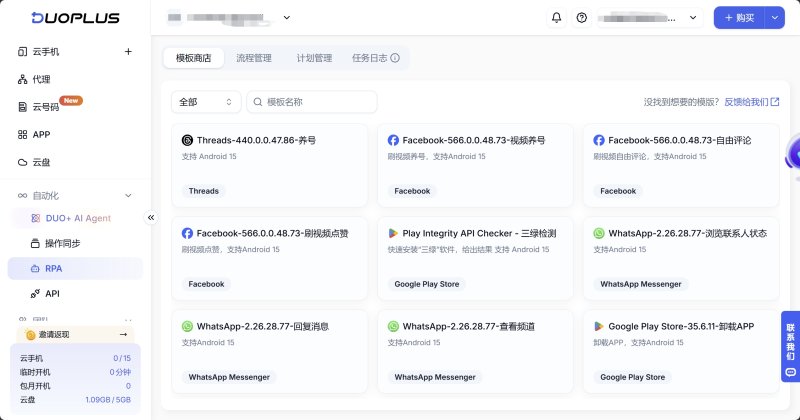Click info icon next to 任务日志
The width and height of the screenshot is (800, 420).
pos(395,58)
